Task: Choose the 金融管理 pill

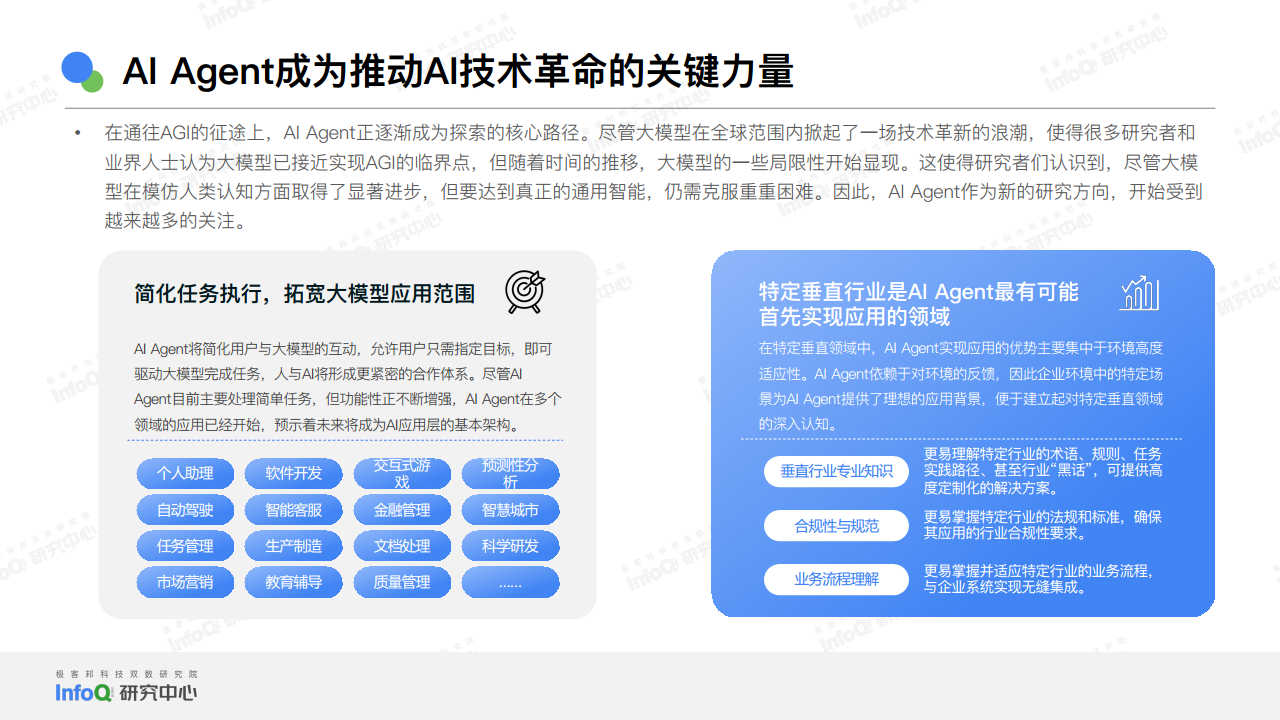Action: (x=402, y=510)
